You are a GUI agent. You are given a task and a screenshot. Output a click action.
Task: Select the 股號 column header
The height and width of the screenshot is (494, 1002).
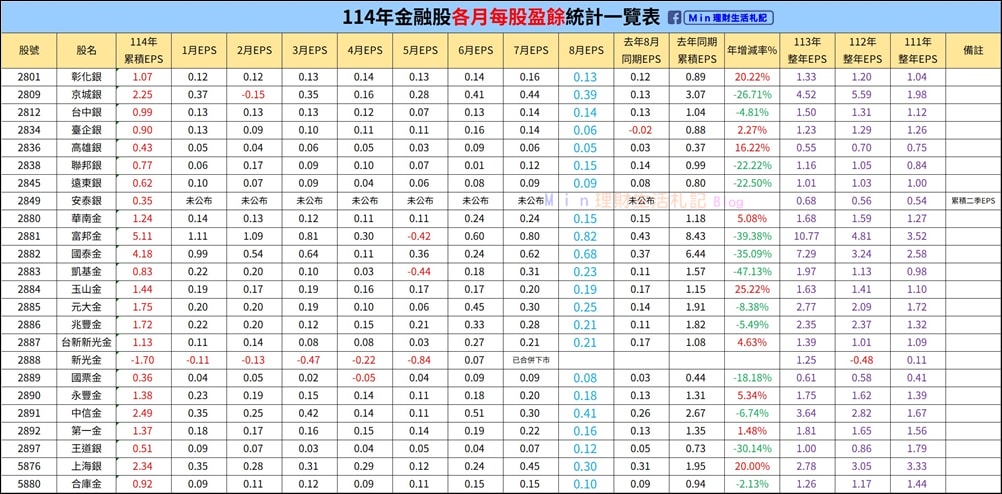pos(29,50)
